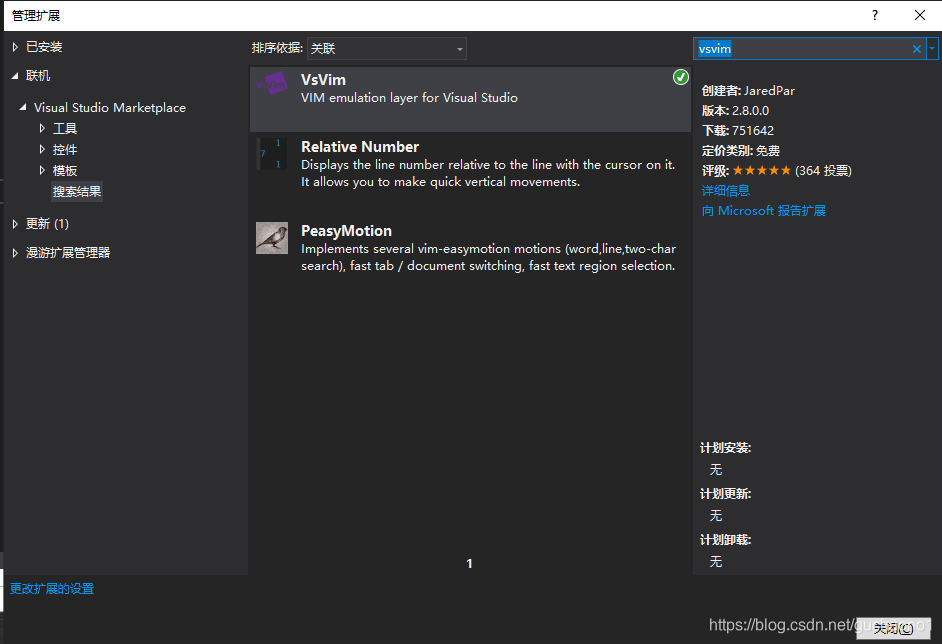
Task: Open 向 Microsoft 报告扩展 link
Action: point(764,211)
